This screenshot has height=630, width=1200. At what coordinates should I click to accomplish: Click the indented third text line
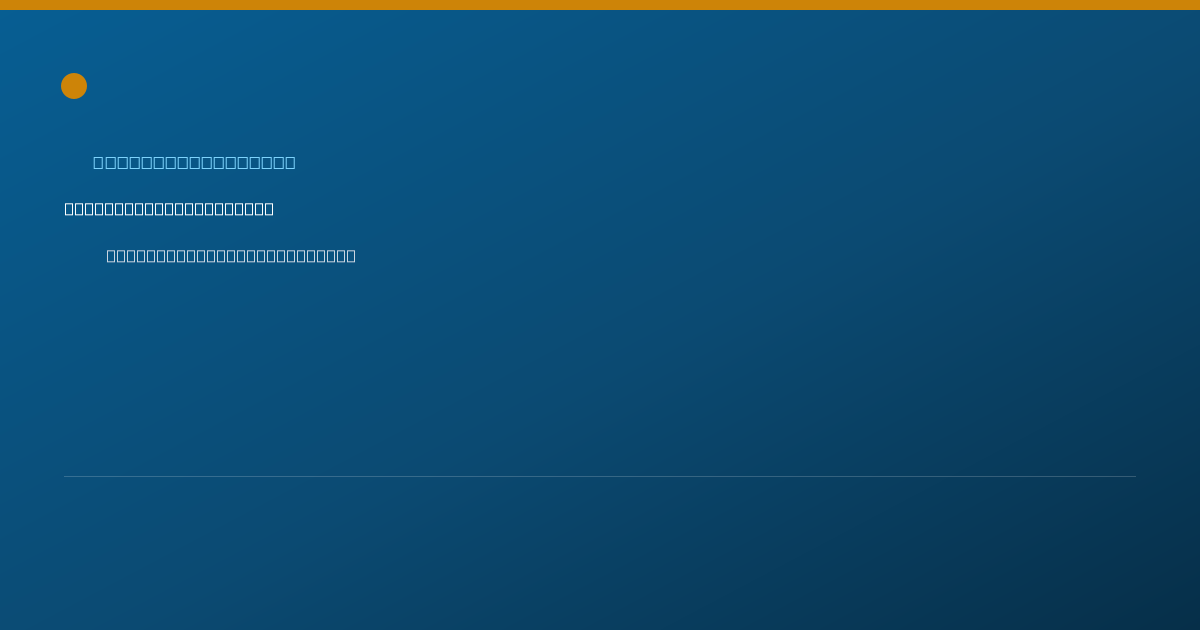click(231, 256)
